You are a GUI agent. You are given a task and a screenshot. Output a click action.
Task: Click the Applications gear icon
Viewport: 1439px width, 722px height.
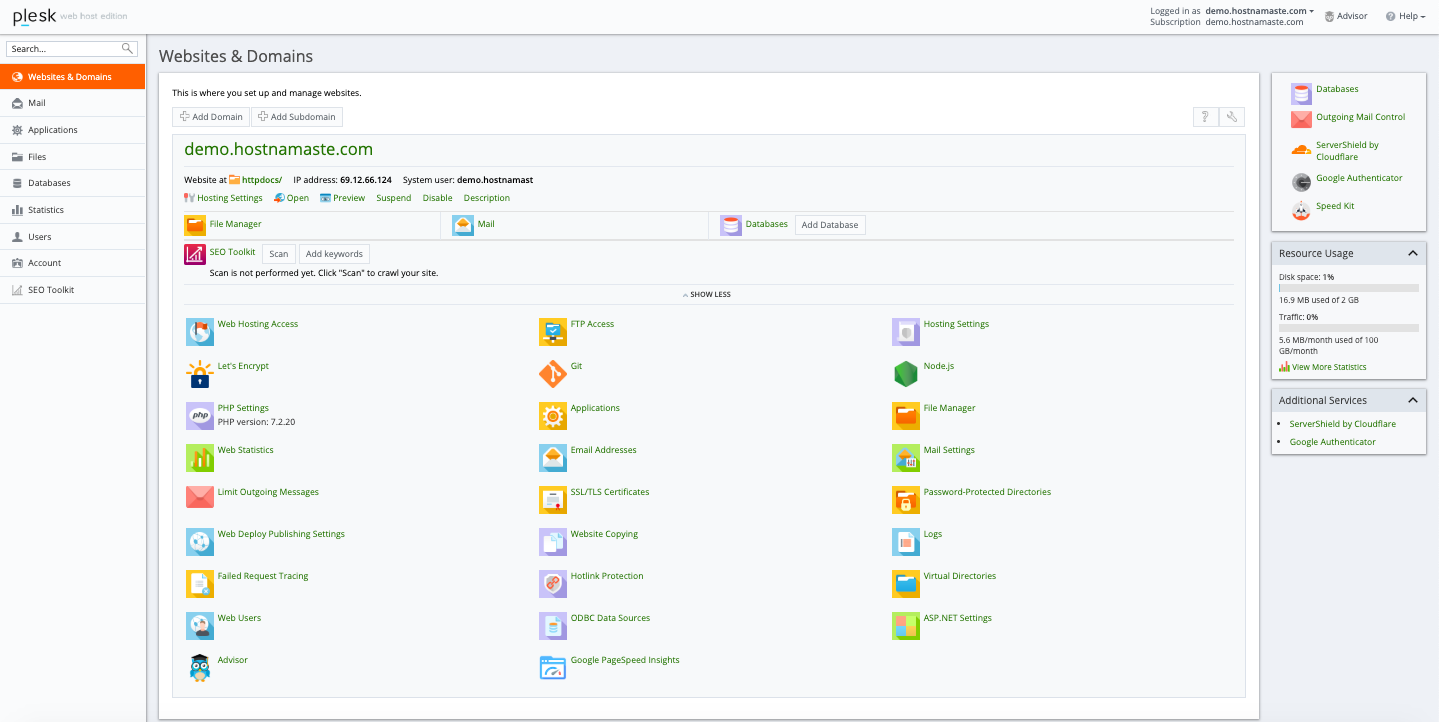(x=553, y=416)
